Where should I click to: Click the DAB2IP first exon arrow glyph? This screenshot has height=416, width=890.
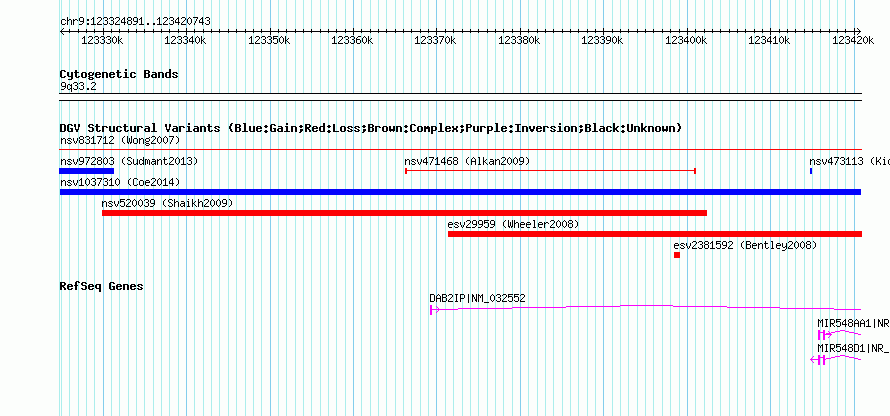pos(434,309)
